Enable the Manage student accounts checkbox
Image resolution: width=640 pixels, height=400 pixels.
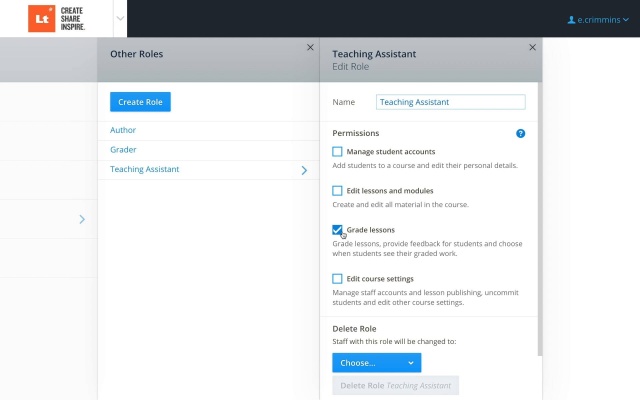tap(337, 151)
